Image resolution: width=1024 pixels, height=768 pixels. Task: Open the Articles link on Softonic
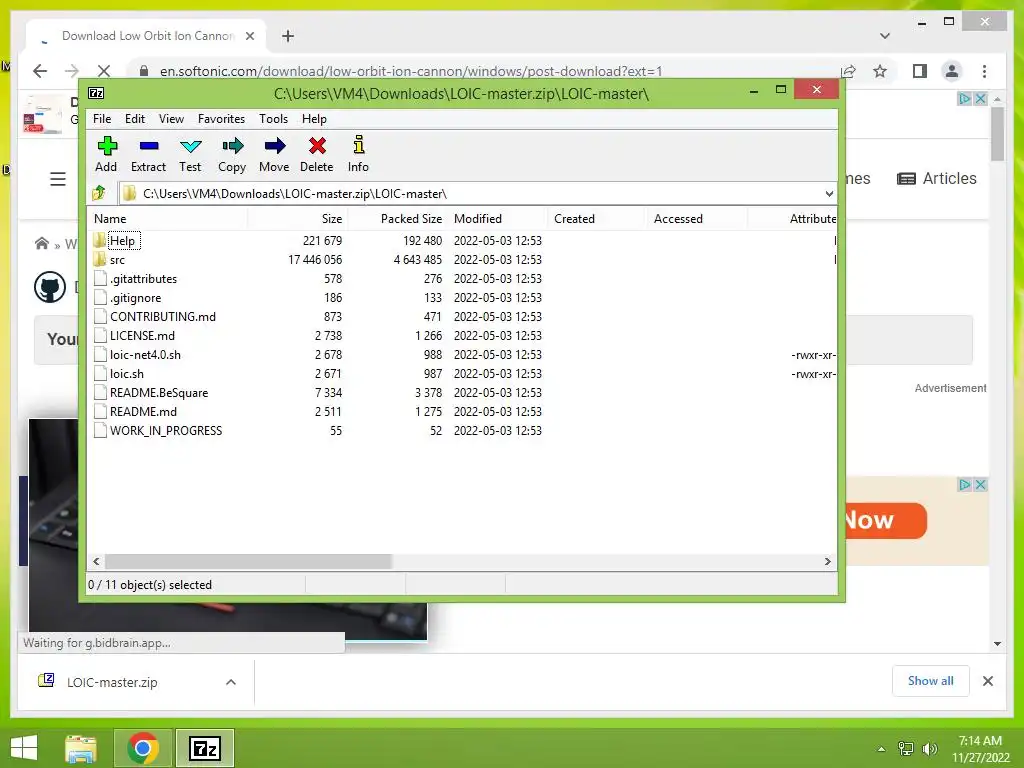pos(937,179)
